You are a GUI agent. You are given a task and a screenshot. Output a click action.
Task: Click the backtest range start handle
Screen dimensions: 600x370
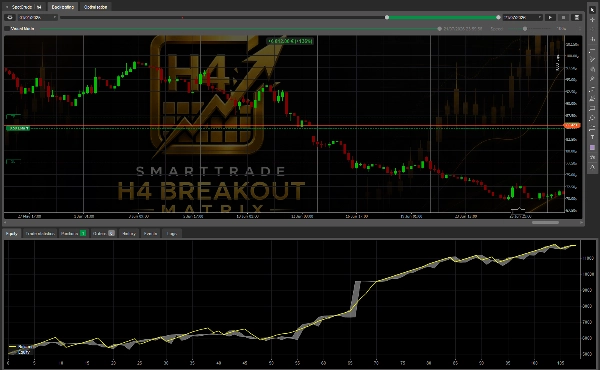(x=387, y=17)
